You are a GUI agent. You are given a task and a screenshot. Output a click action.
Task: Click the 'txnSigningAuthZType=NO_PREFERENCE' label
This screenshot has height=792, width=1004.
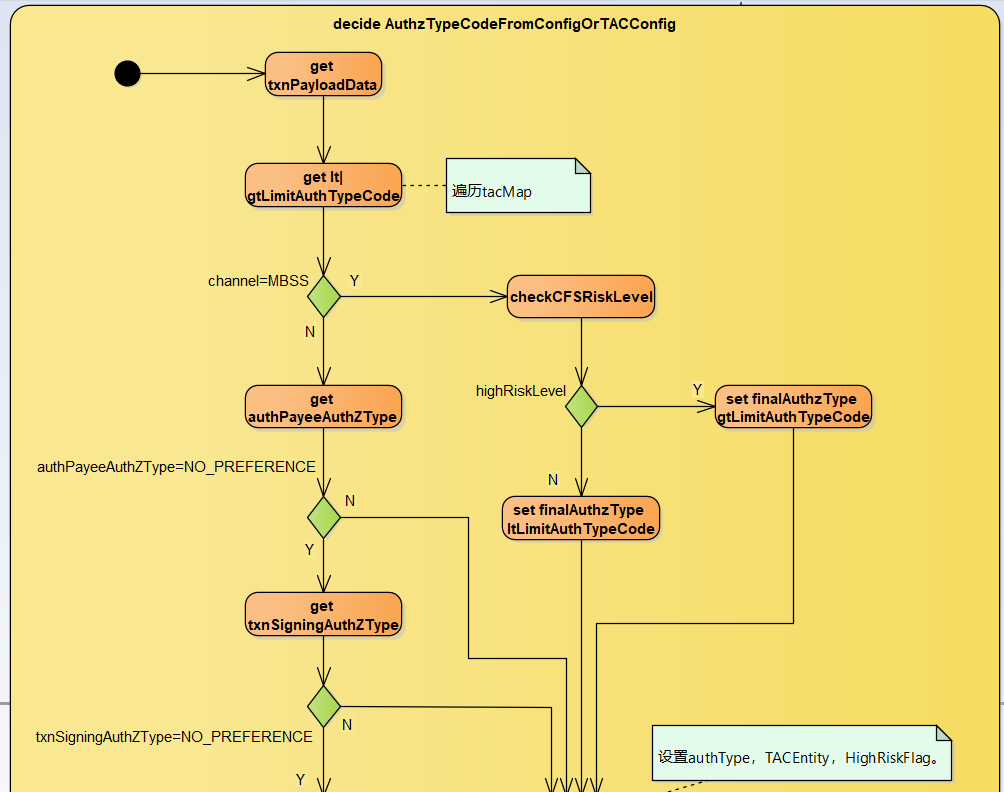[174, 737]
